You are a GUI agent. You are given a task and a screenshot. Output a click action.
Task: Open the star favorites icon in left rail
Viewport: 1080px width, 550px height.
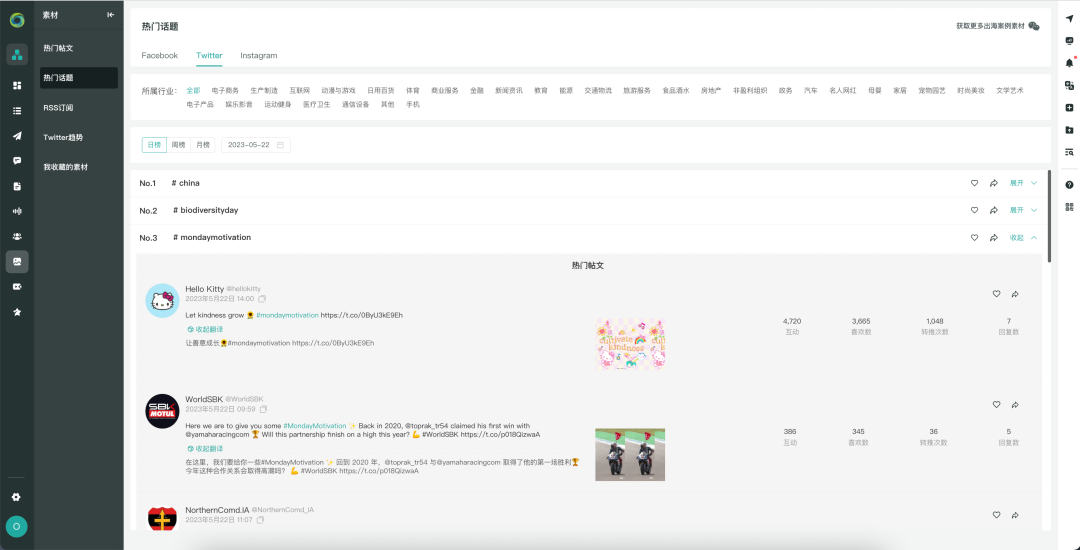(17, 312)
